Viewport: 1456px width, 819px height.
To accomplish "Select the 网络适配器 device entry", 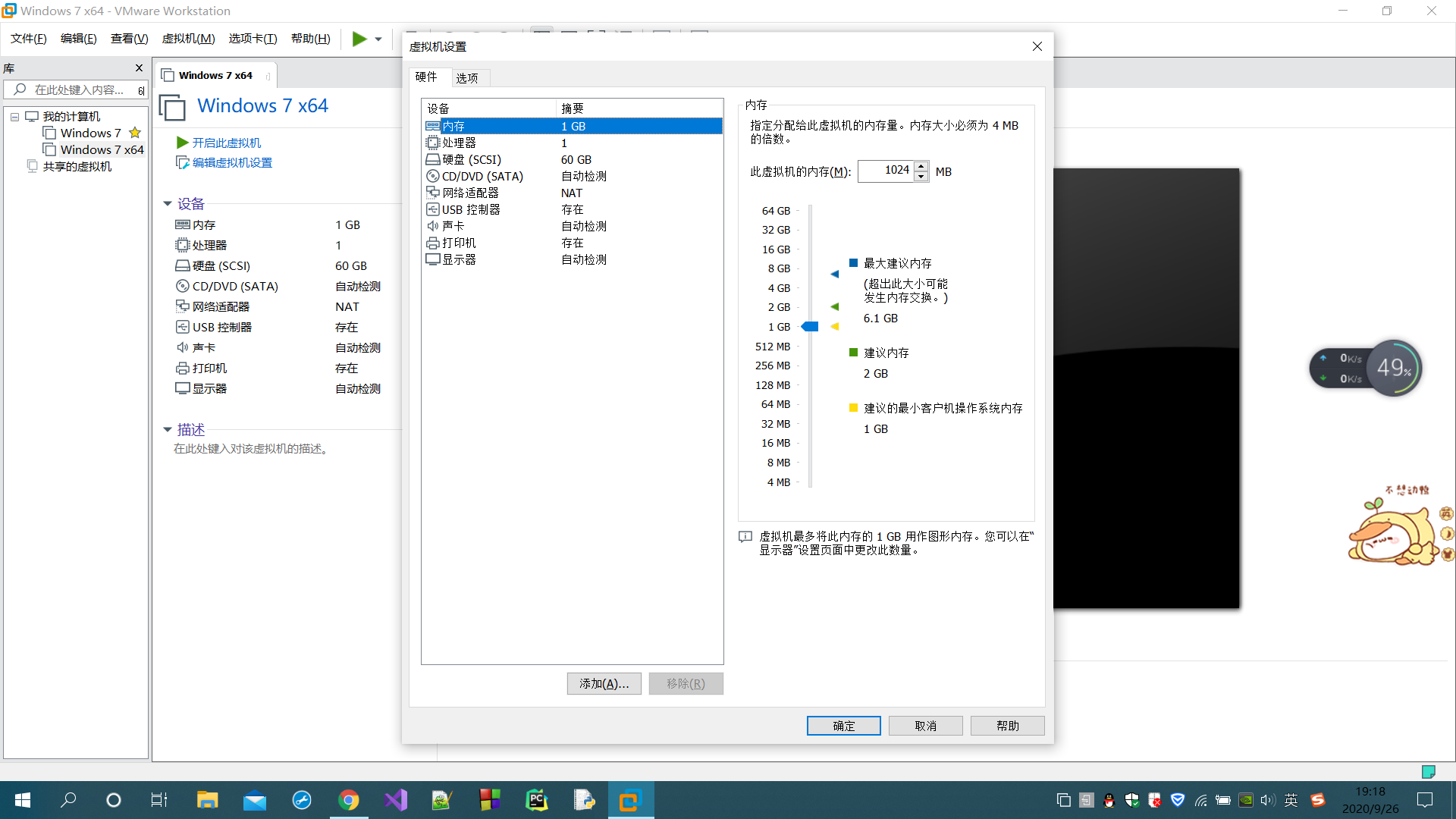I will pos(471,193).
